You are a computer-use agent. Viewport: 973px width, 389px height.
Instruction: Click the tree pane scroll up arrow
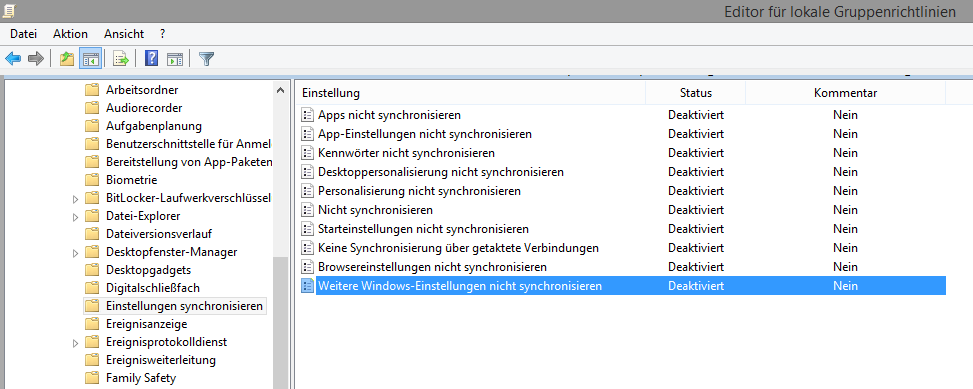281,91
